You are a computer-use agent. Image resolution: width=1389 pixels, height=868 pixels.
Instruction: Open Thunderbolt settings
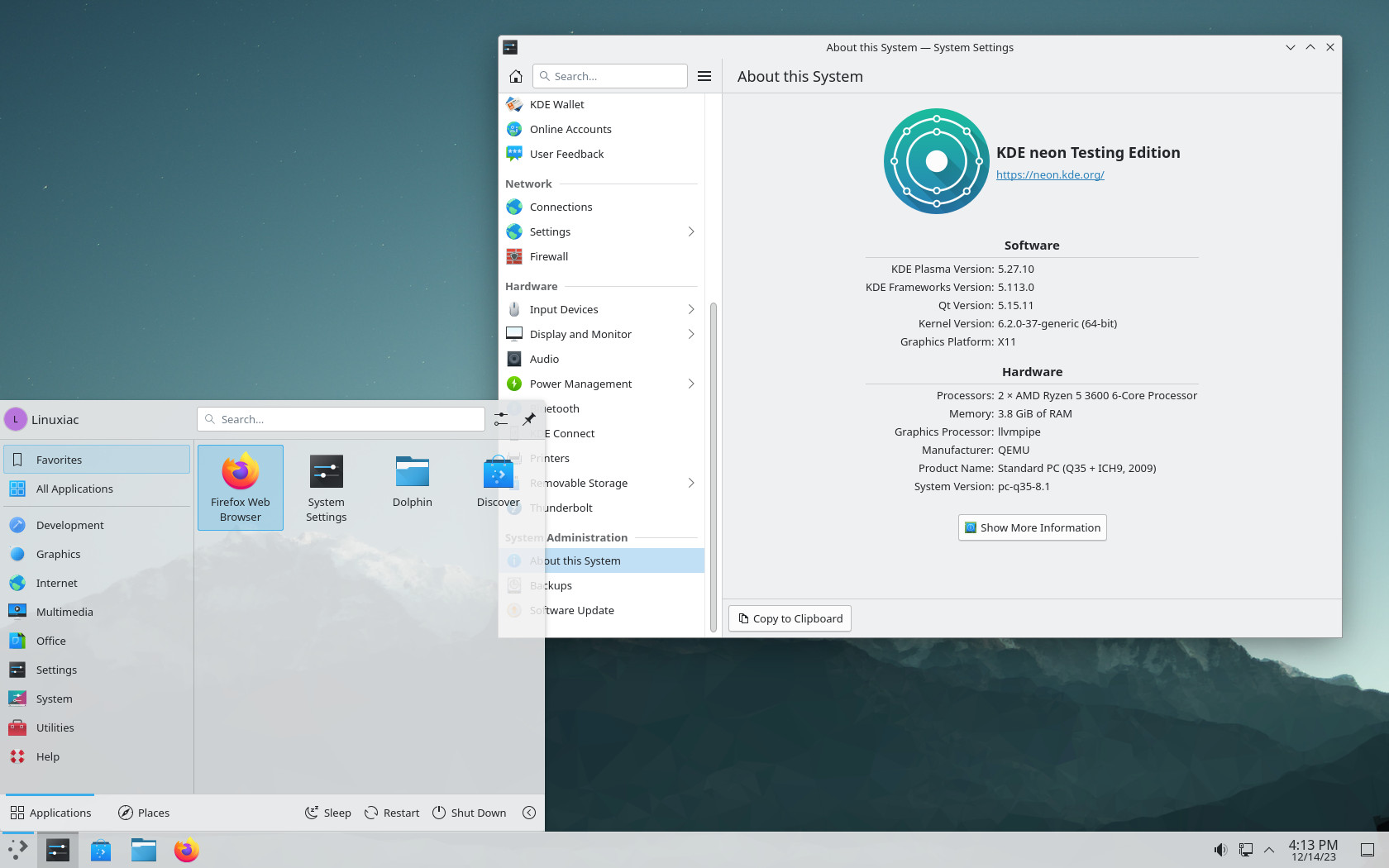point(601,508)
